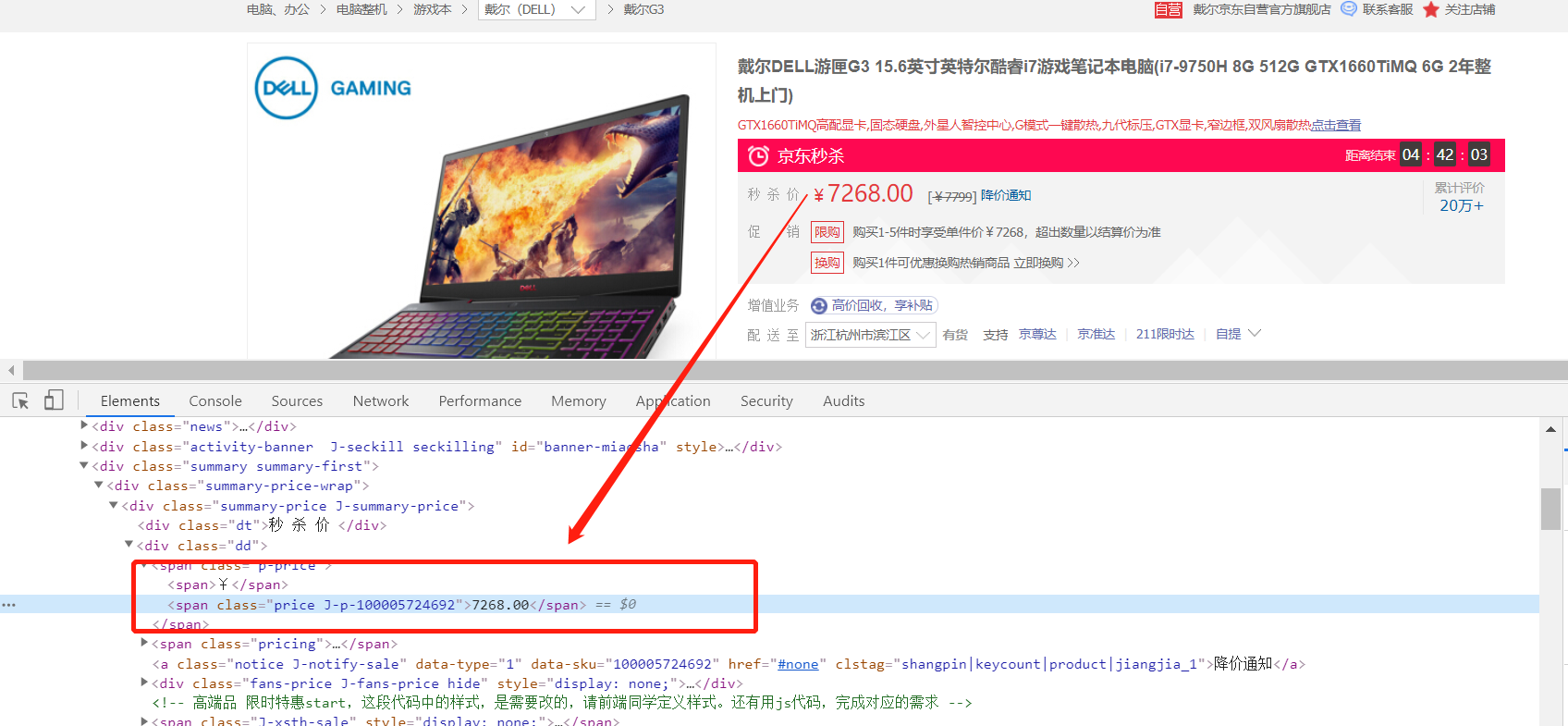
Task: Select the 高端品 限时特惠start comment row
Action: [562, 703]
